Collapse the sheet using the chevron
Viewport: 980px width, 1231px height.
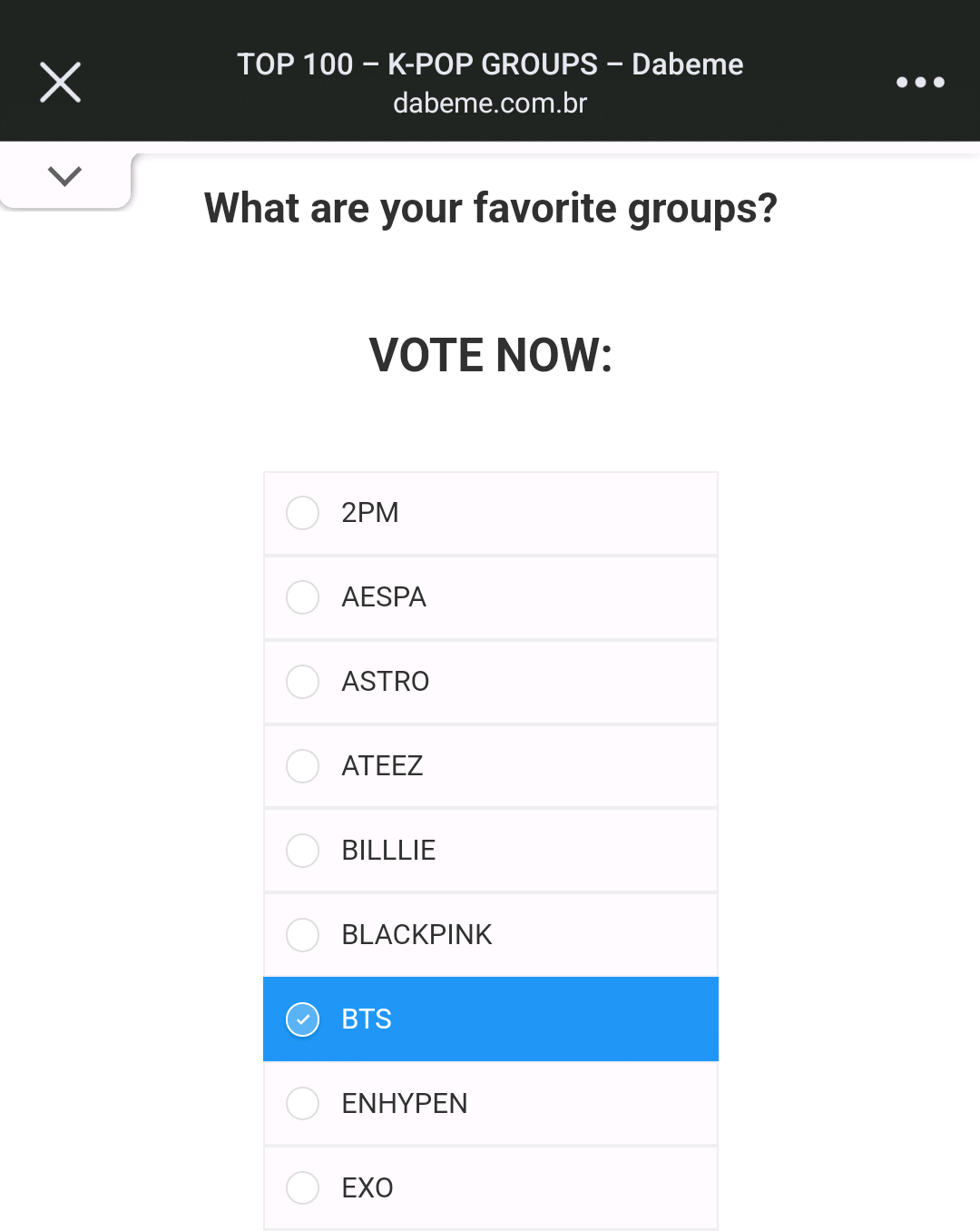(64, 175)
